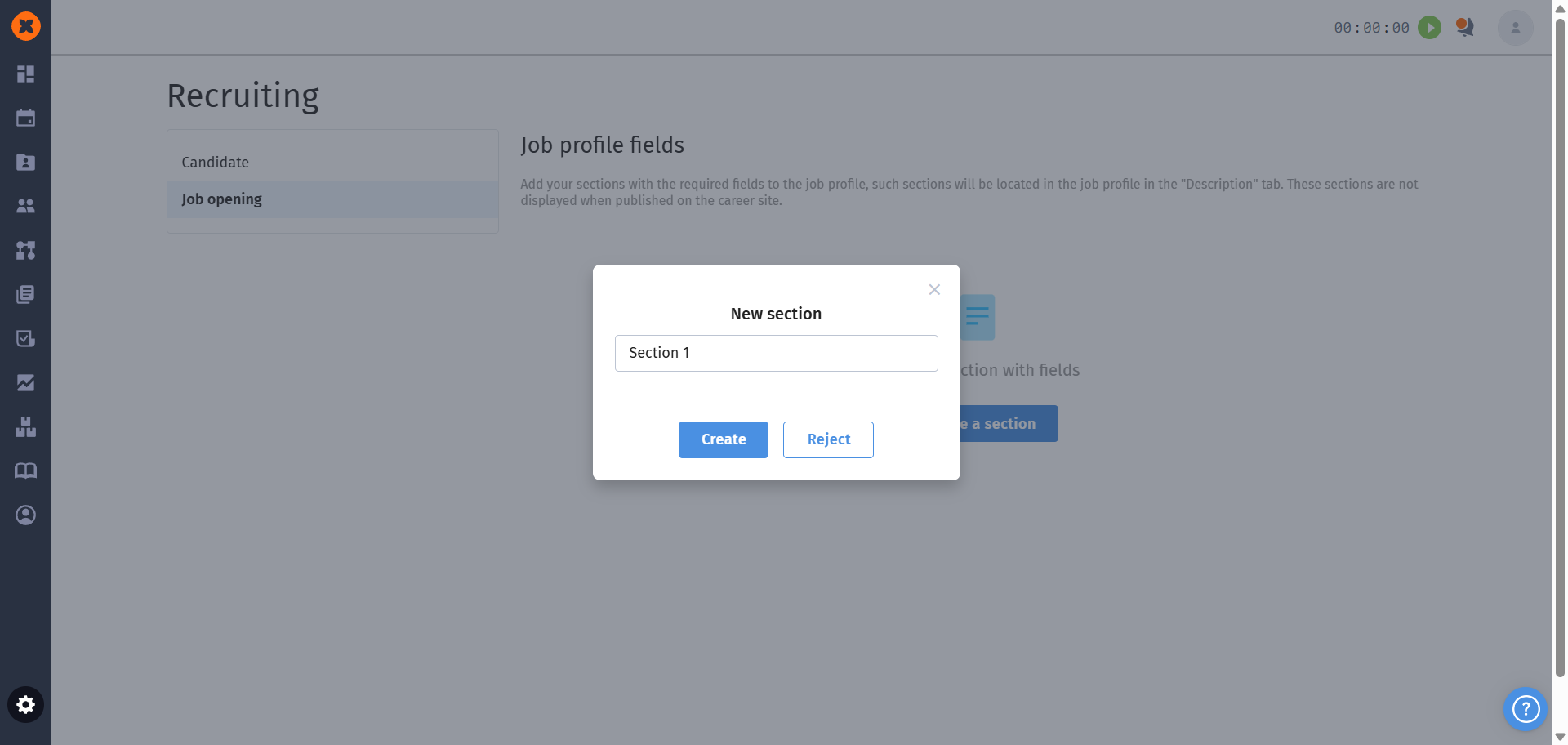Close the New section dialog
The height and width of the screenshot is (745, 1568).
click(934, 290)
